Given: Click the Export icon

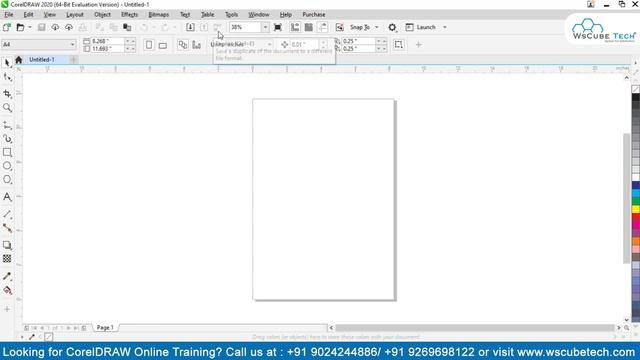Looking at the screenshot, I should click(x=204, y=27).
